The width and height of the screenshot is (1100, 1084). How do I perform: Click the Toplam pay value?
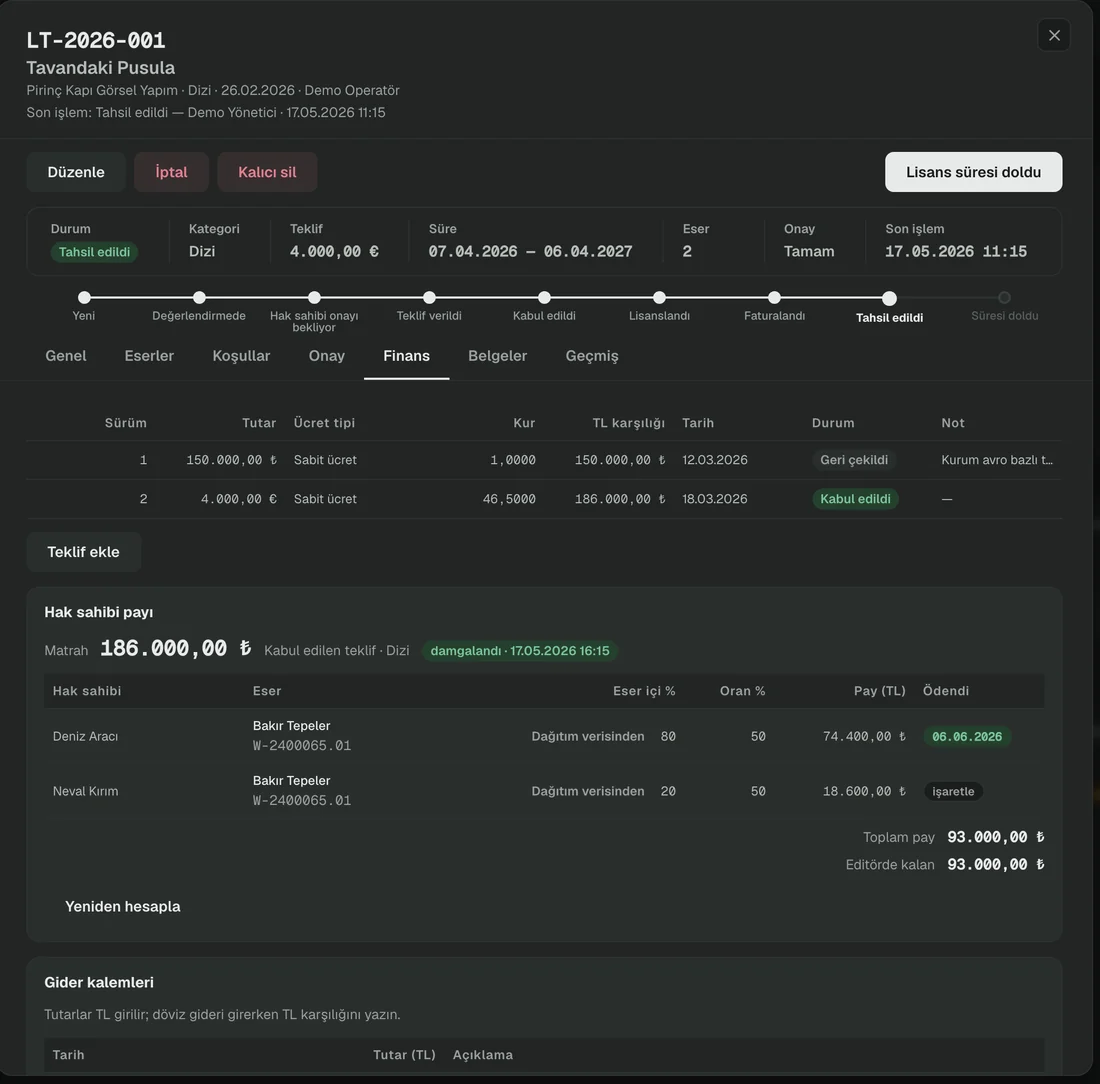coord(995,837)
